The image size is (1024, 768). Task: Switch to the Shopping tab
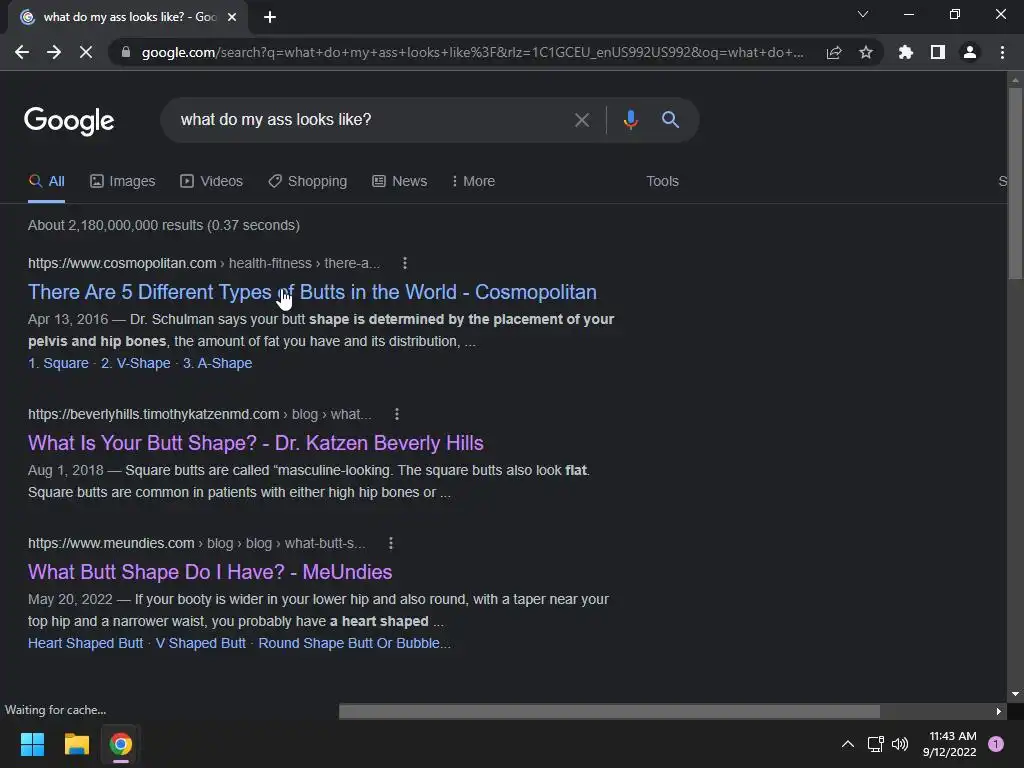(308, 182)
